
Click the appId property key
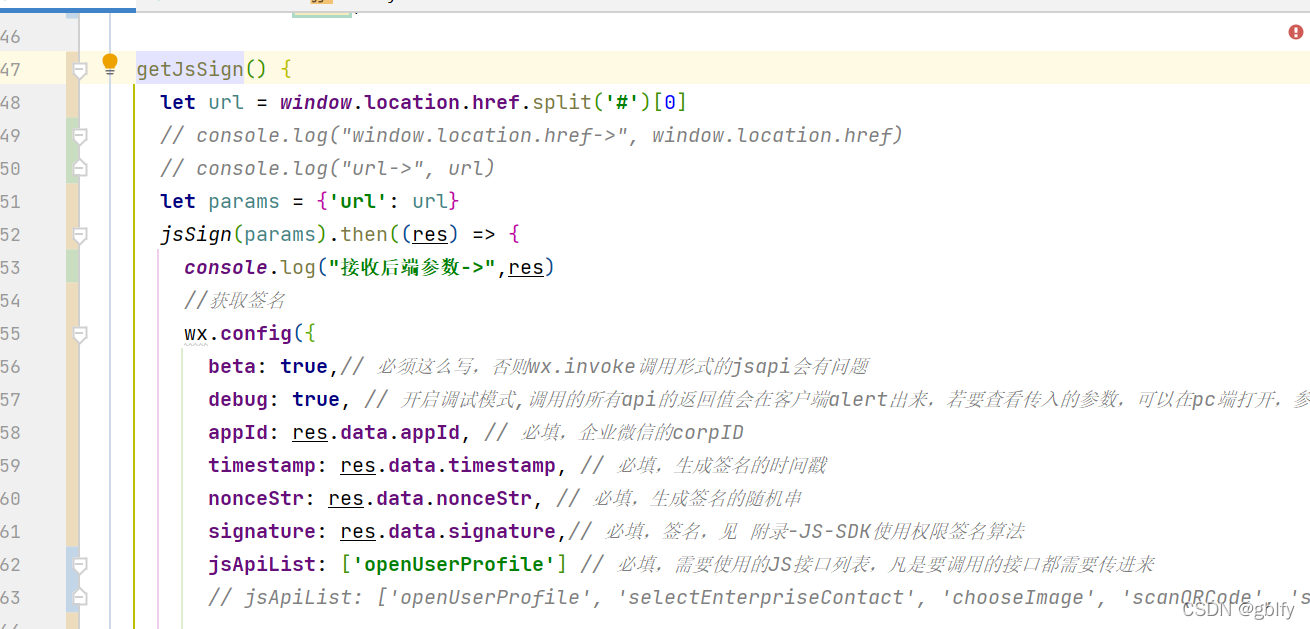[238, 433]
